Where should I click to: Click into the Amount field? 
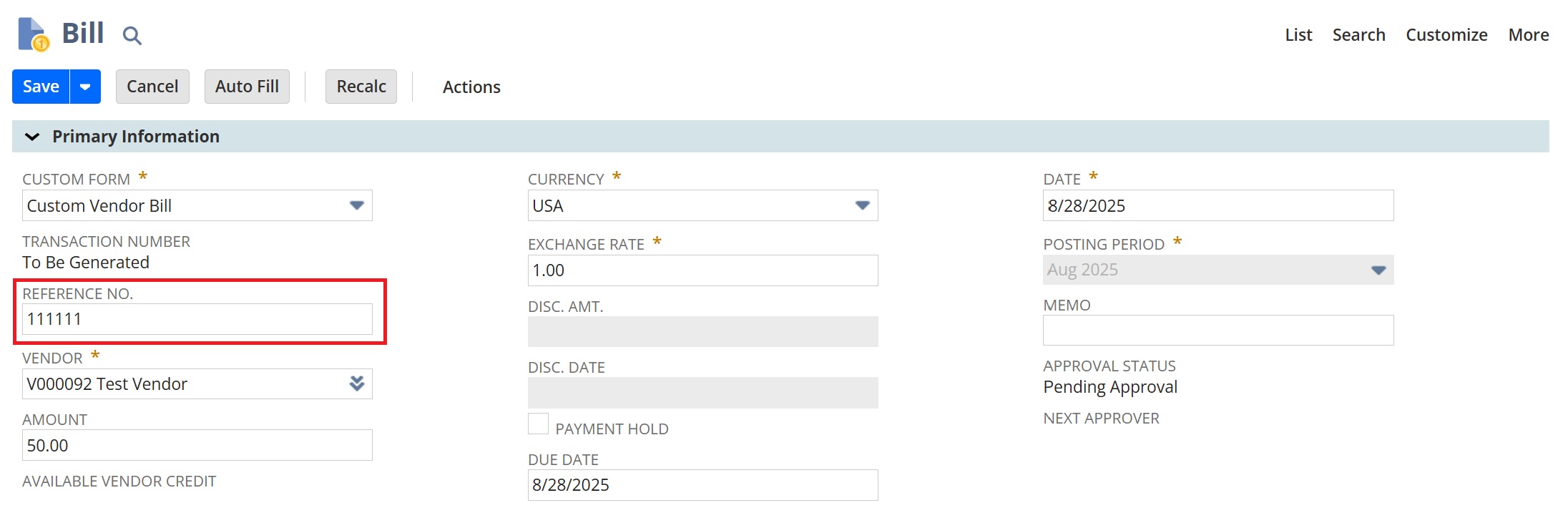click(x=197, y=445)
